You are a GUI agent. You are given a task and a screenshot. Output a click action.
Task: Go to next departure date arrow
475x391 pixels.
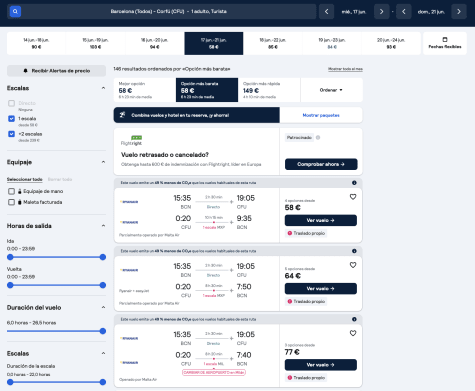point(381,12)
